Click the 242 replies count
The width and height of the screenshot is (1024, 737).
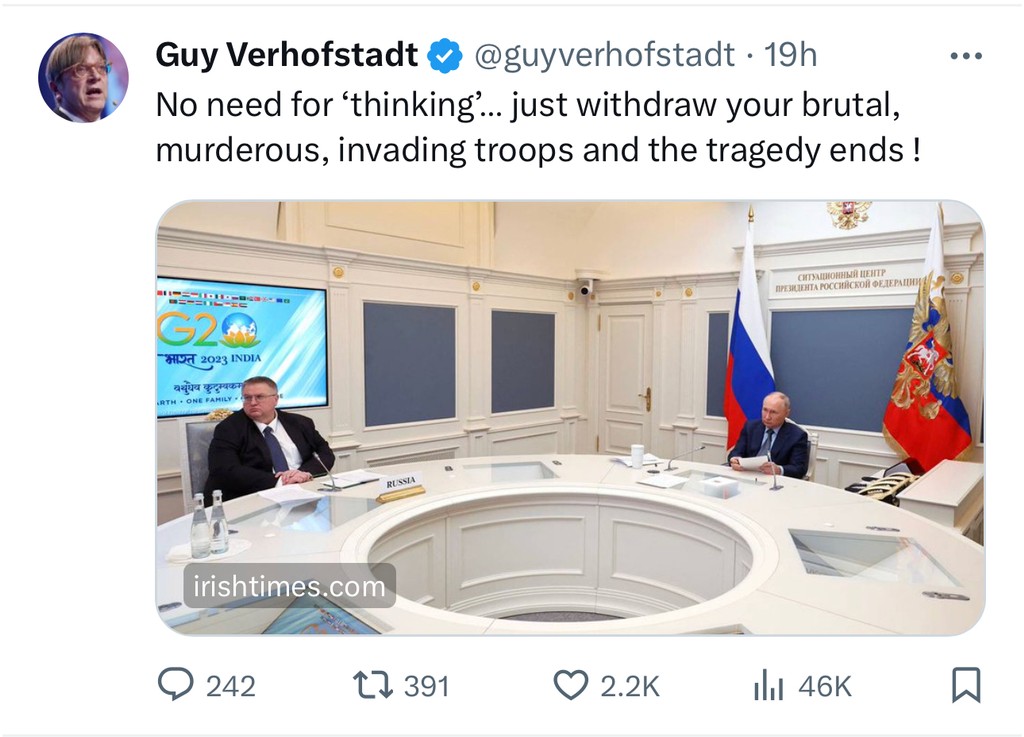point(230,686)
